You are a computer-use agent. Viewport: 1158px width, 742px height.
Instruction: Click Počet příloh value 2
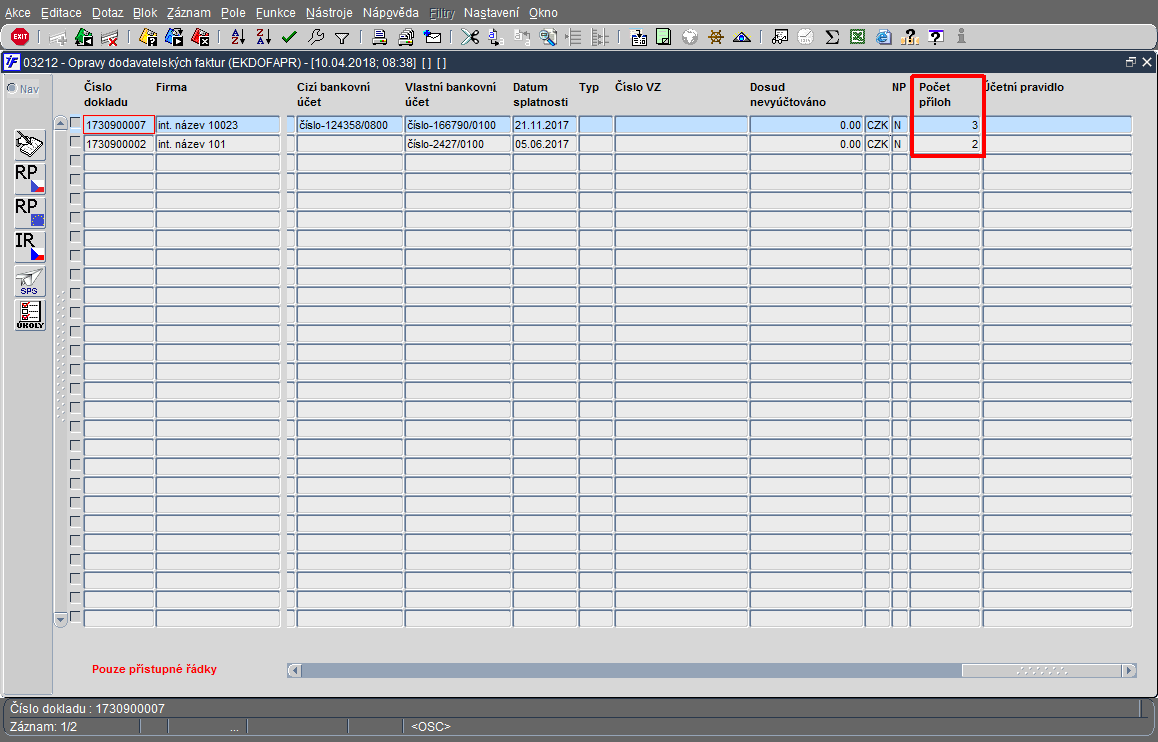(x=945, y=144)
